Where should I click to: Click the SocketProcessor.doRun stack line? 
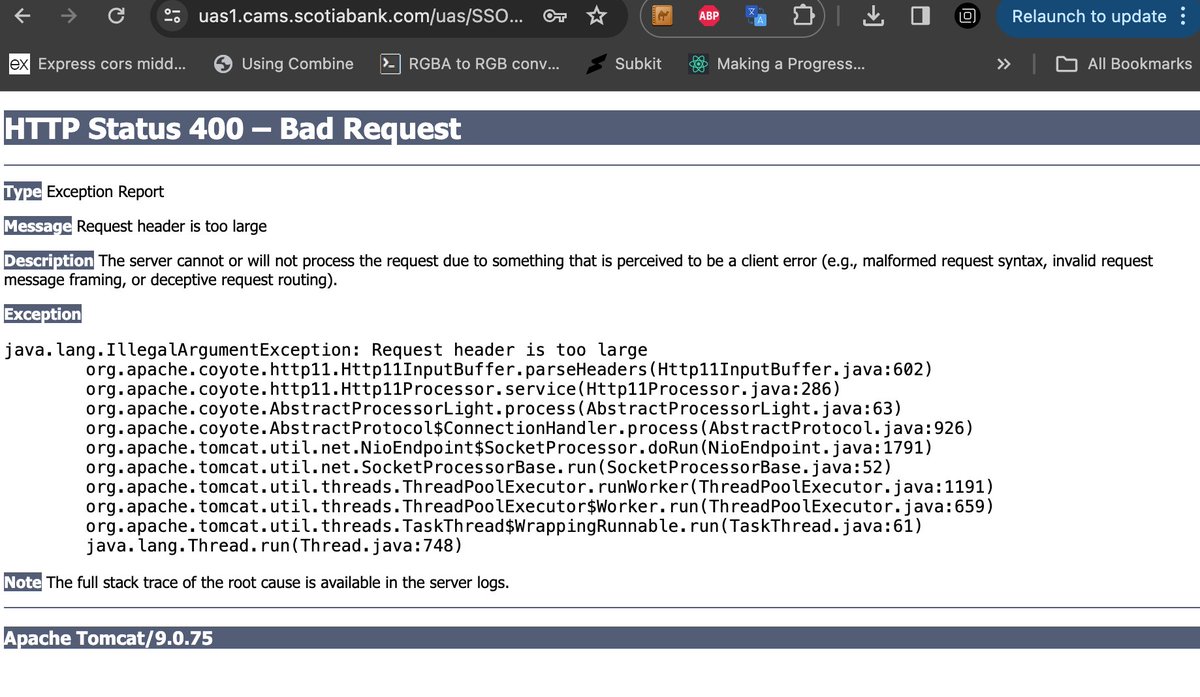point(509,448)
